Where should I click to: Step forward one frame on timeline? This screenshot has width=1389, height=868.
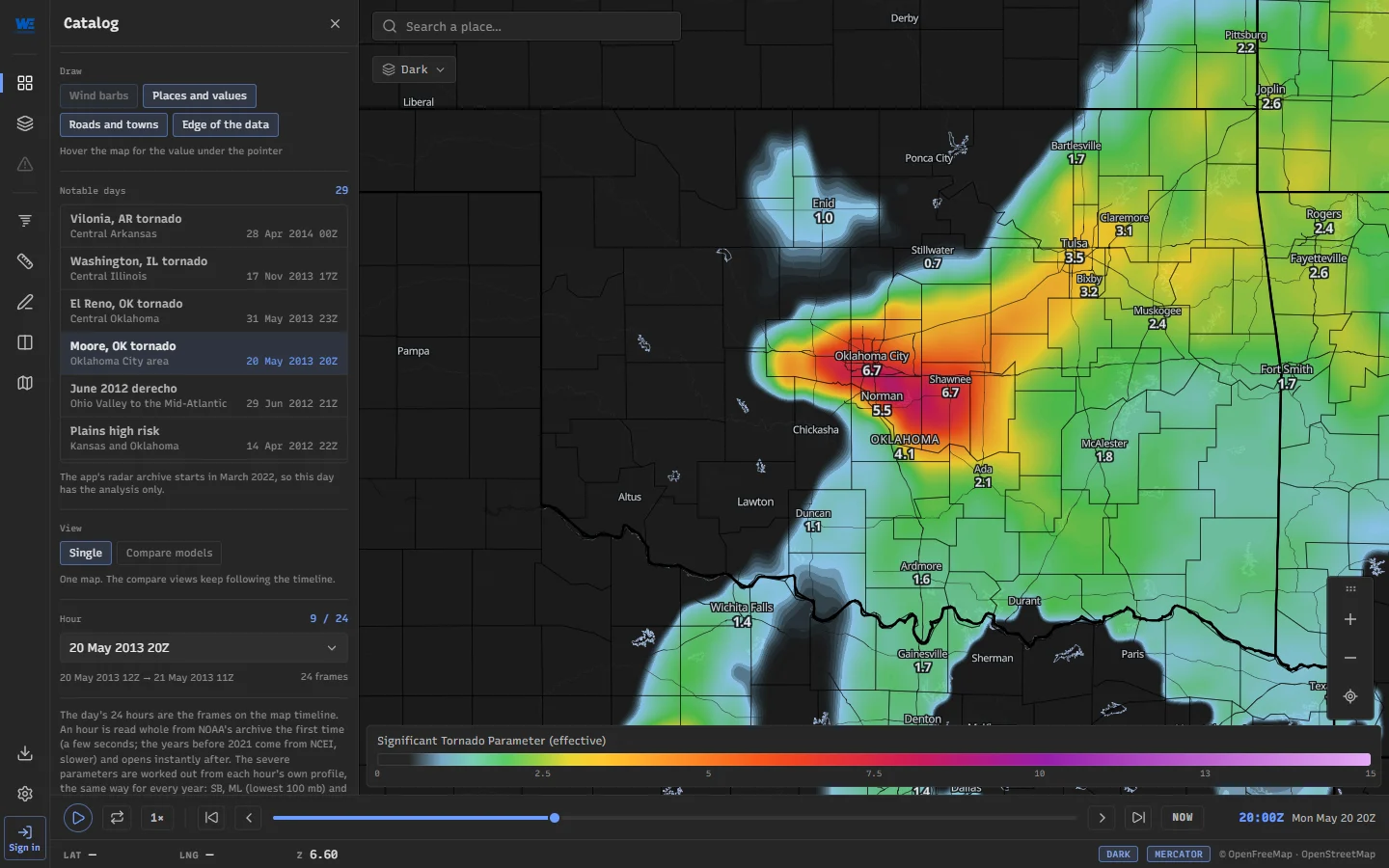(1102, 818)
